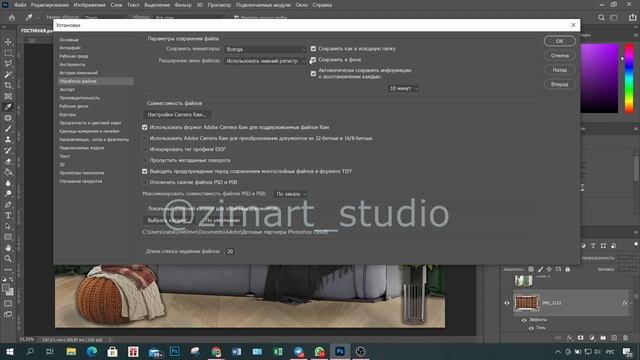The image size is (640, 360).
Task: Toggle automatic recovery information saving checkbox
Action: tap(313, 73)
